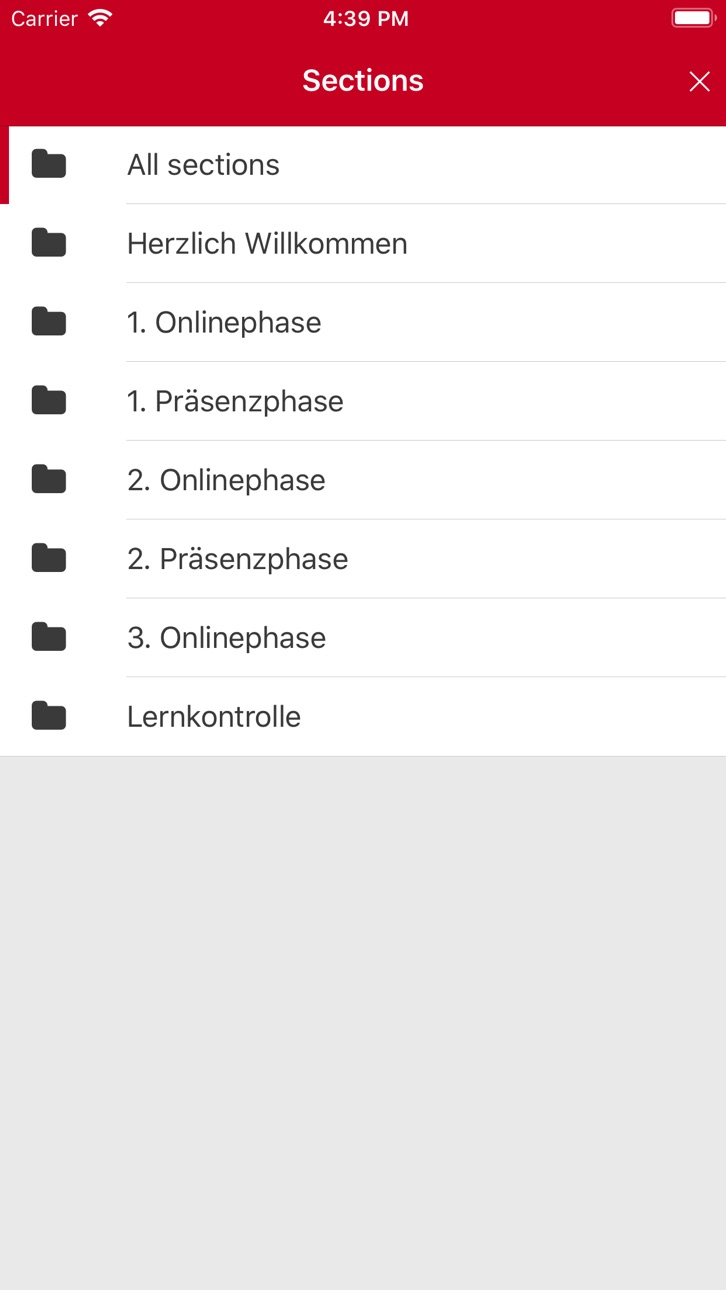The image size is (726, 1290).
Task: Select the Lernkontrolle folder icon
Action: click(49, 716)
